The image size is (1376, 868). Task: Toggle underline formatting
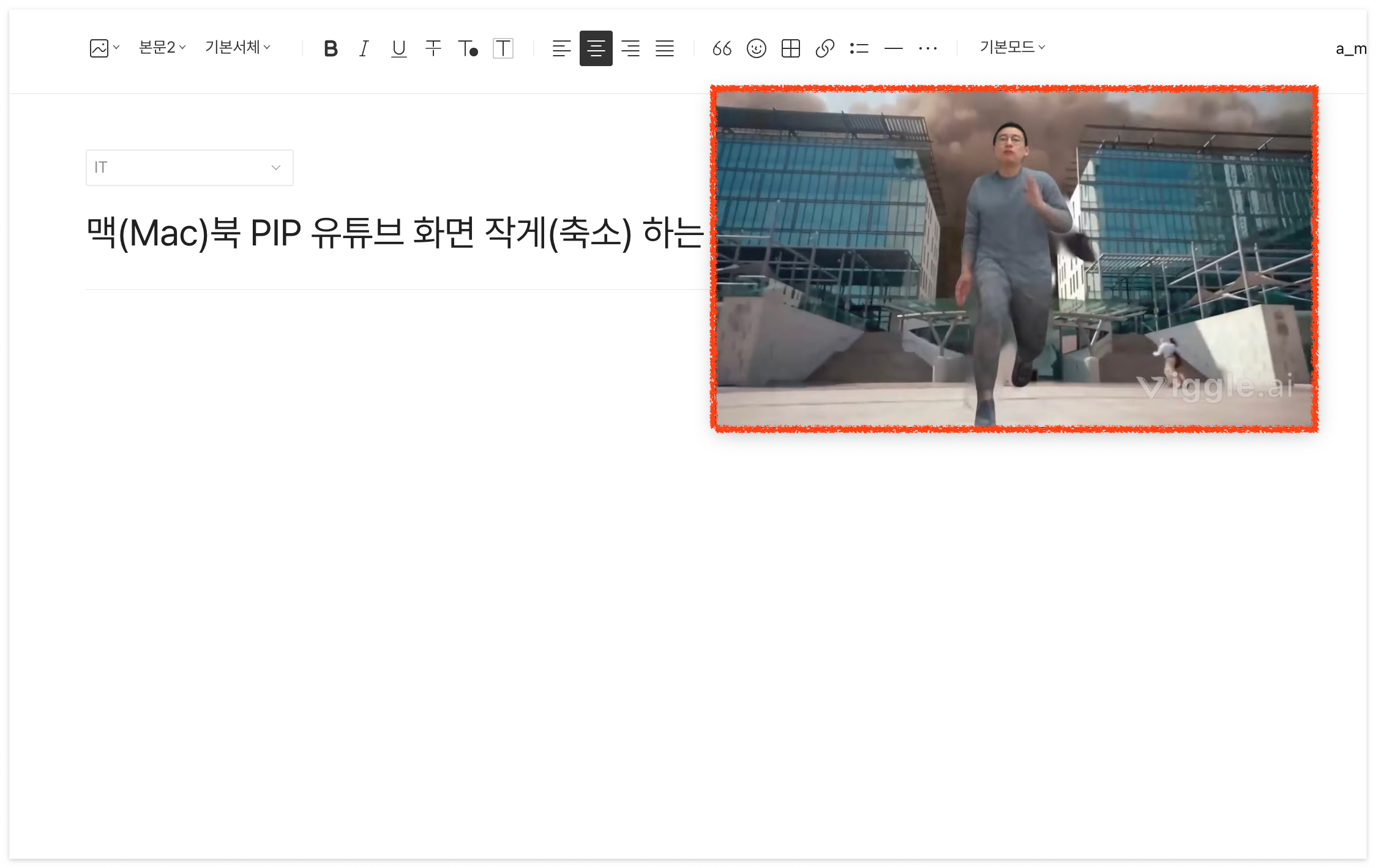398,48
